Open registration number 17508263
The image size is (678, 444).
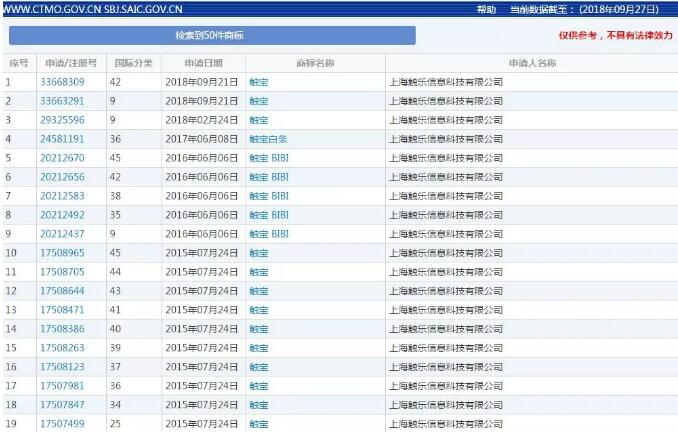(x=62, y=348)
